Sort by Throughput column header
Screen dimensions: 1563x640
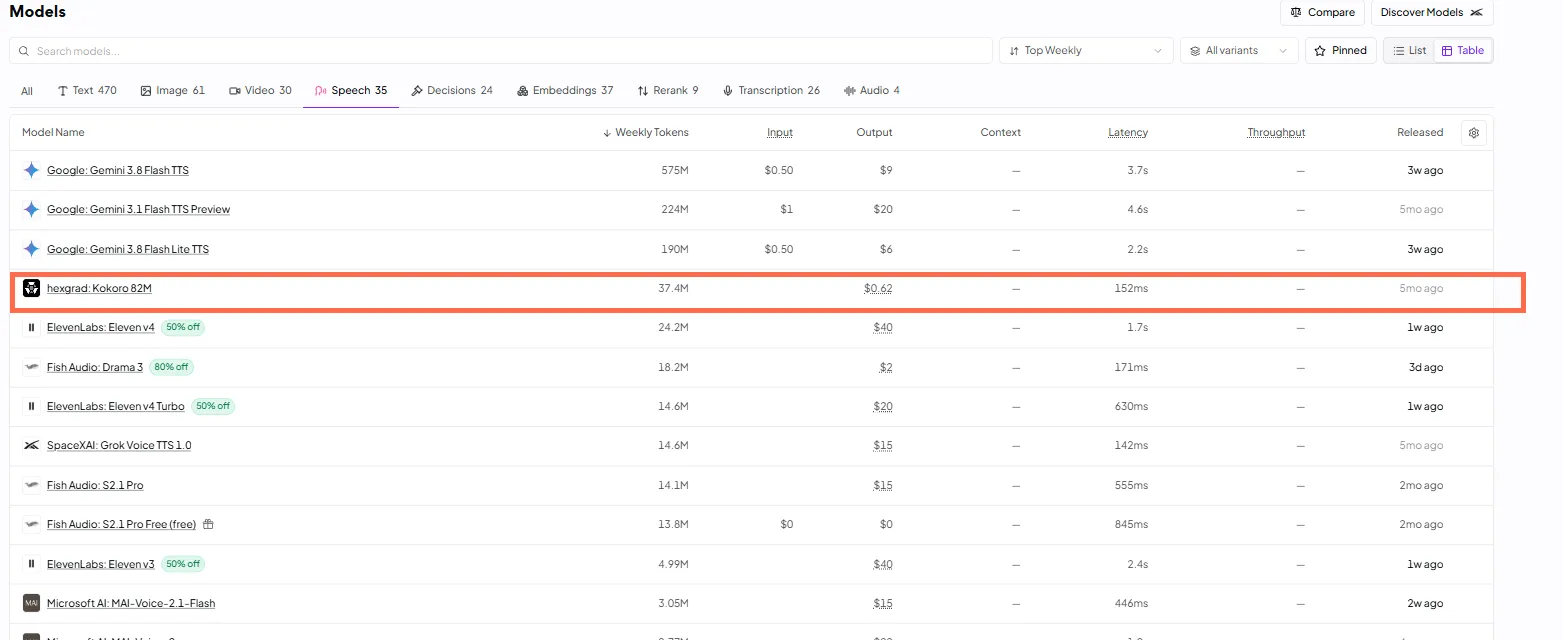[x=1276, y=132]
